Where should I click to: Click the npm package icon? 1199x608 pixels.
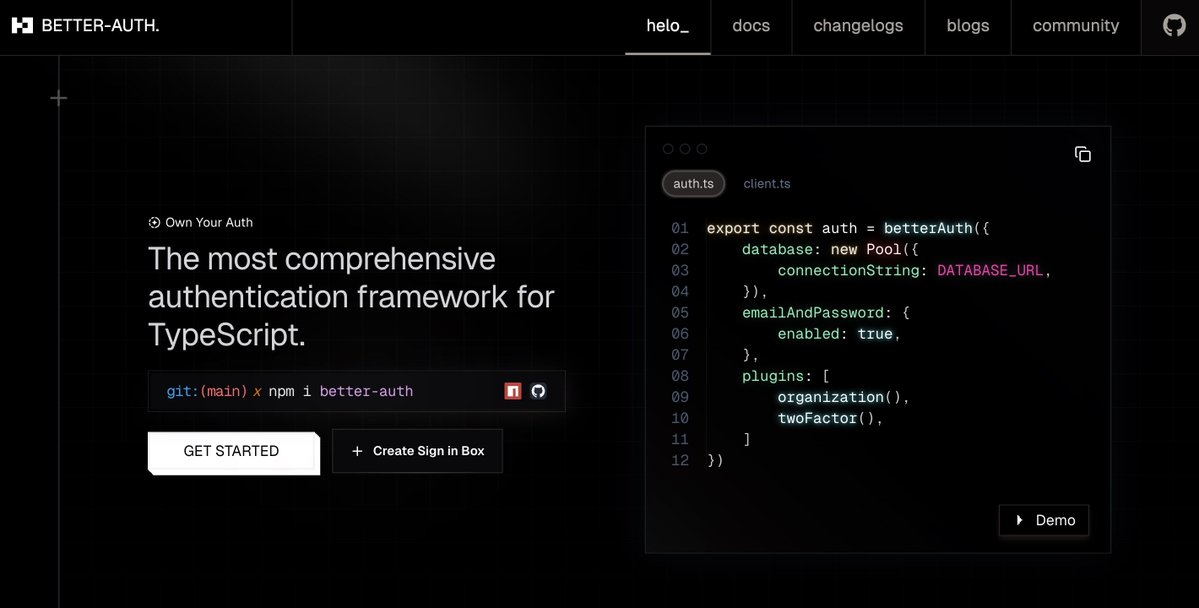[512, 390]
